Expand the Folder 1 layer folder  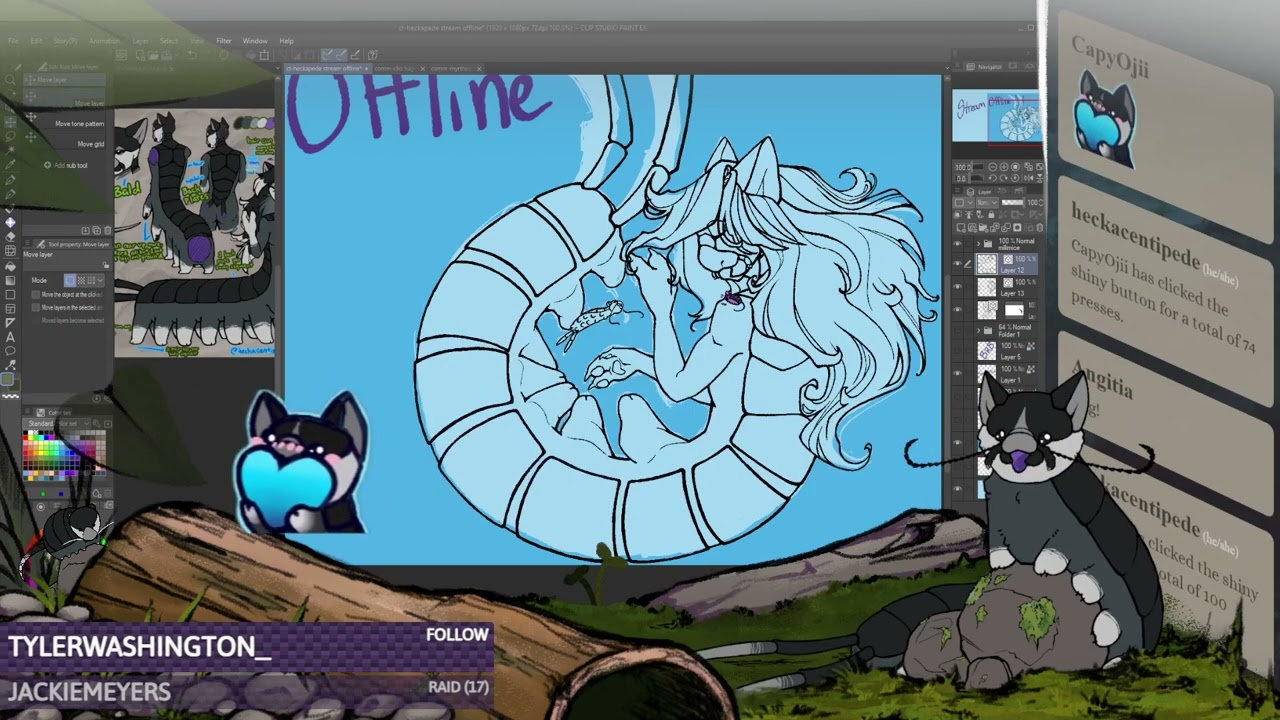pos(978,330)
